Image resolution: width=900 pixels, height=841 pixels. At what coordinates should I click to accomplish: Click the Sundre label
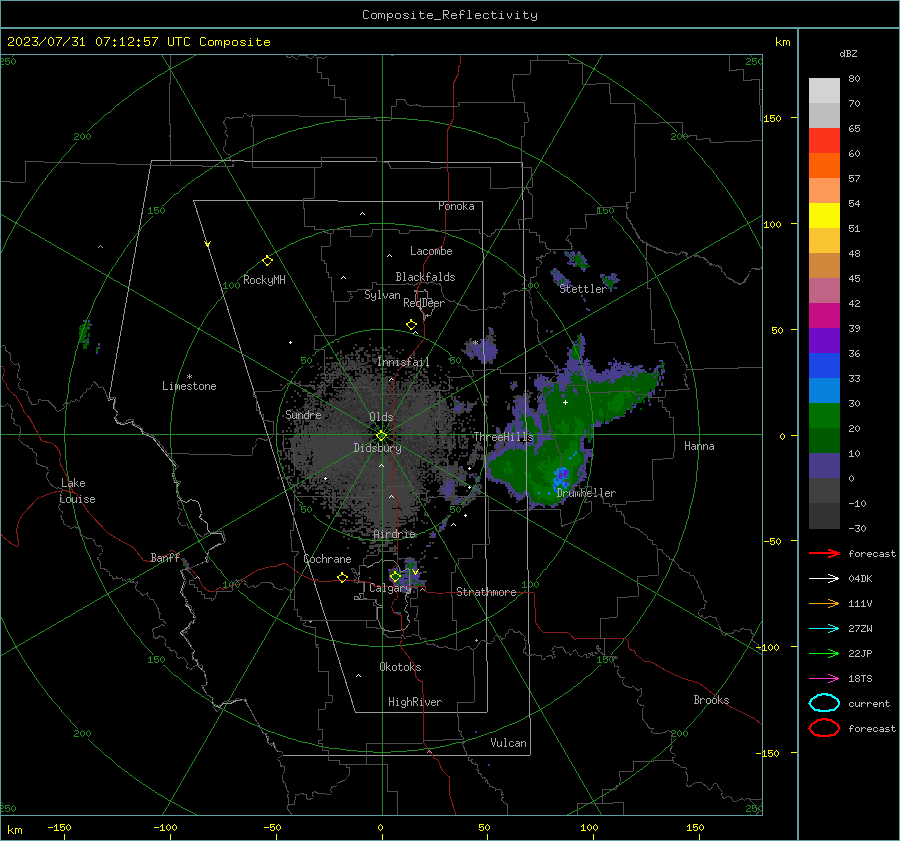(303, 415)
